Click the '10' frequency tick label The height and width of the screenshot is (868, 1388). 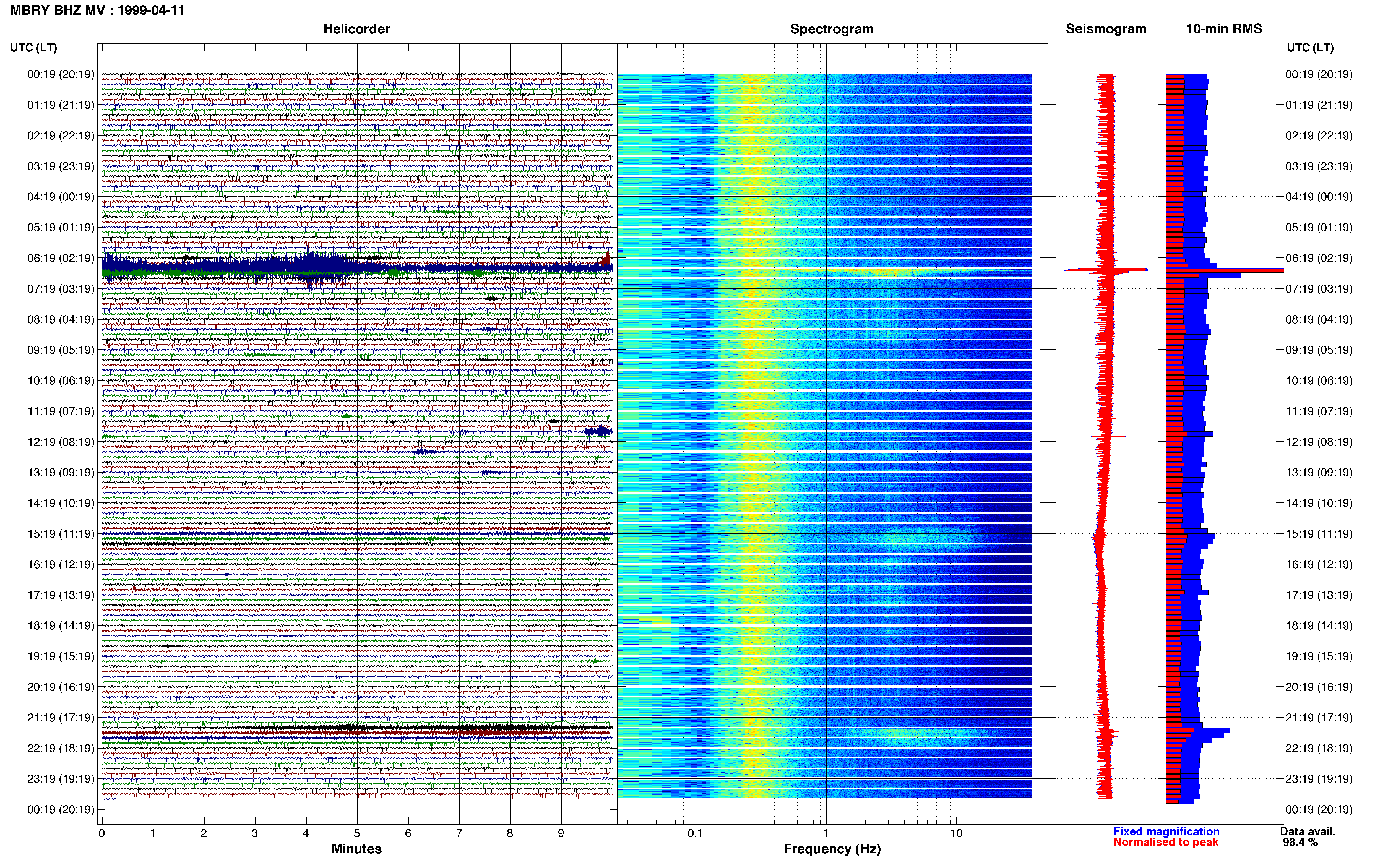(956, 833)
